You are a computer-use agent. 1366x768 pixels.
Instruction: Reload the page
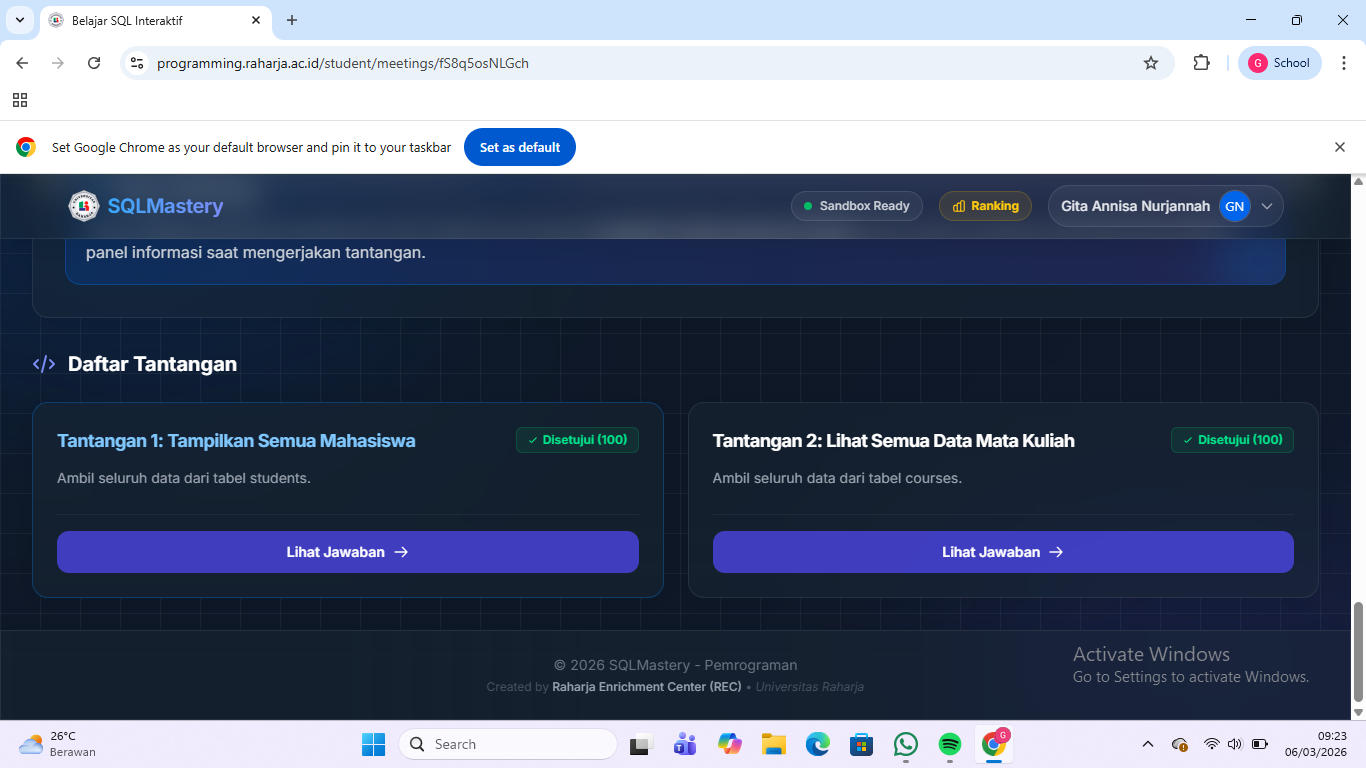[94, 63]
